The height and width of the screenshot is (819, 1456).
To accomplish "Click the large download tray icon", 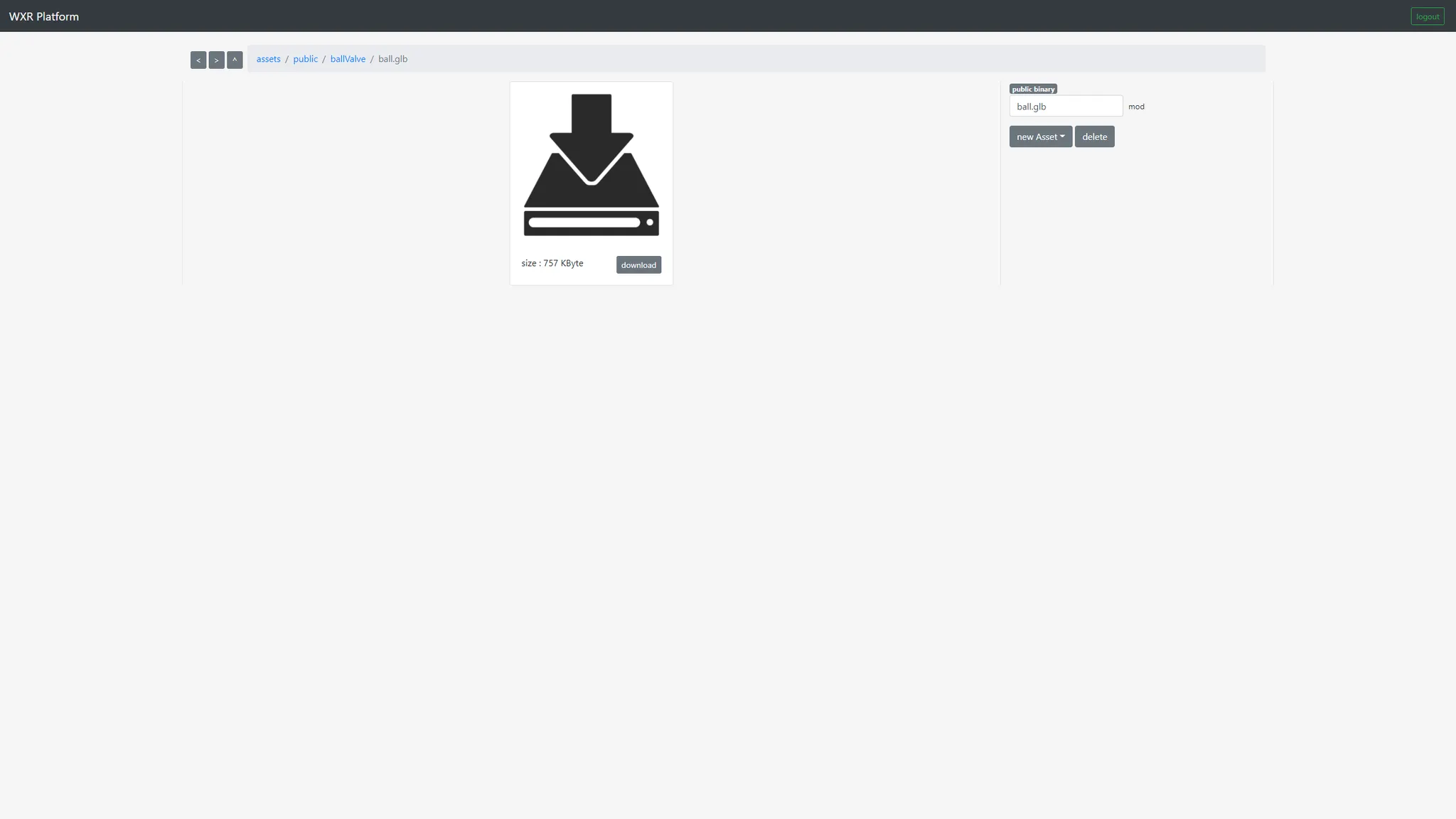I will tap(591, 165).
